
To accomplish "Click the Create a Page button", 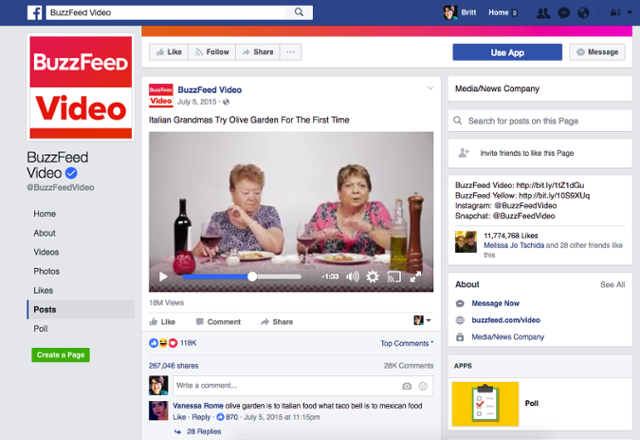I will 60,355.
